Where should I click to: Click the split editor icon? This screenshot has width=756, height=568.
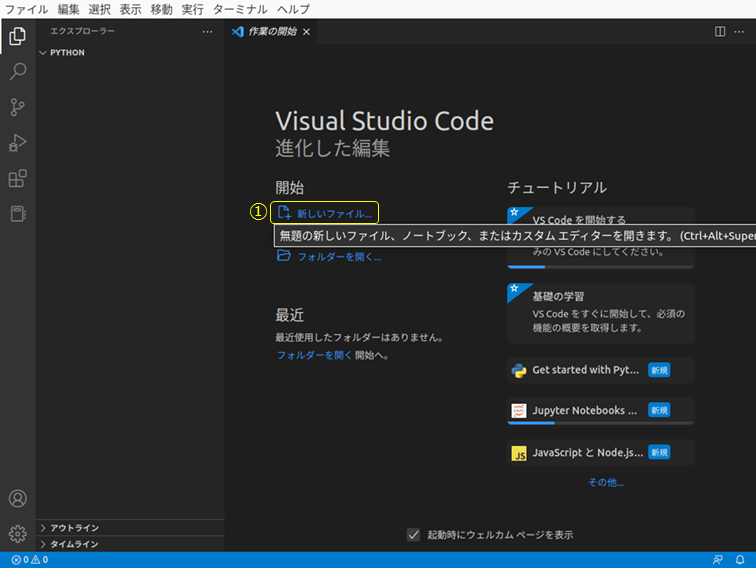click(x=719, y=32)
